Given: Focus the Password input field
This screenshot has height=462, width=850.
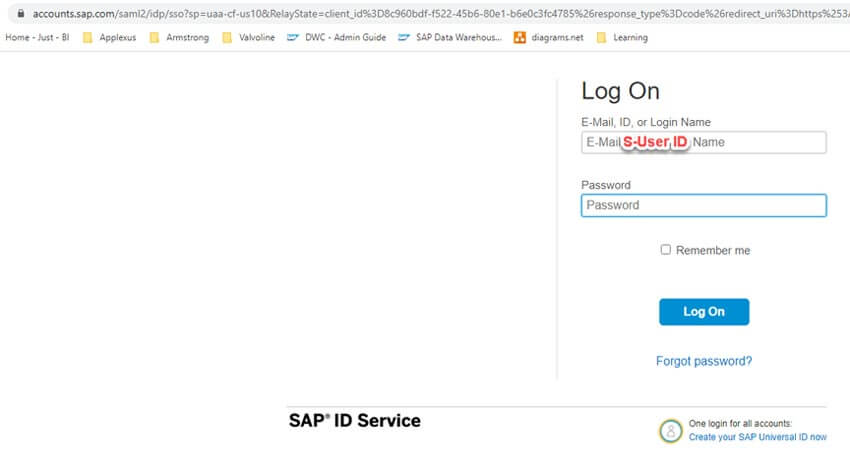Looking at the screenshot, I should (704, 206).
